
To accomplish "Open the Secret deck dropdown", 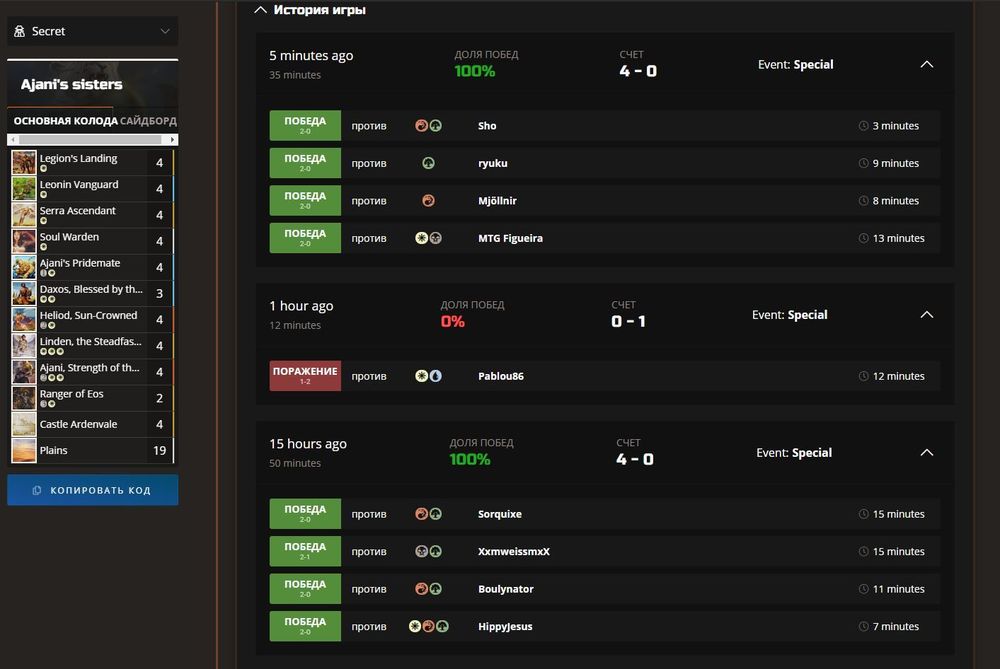I will (92, 31).
